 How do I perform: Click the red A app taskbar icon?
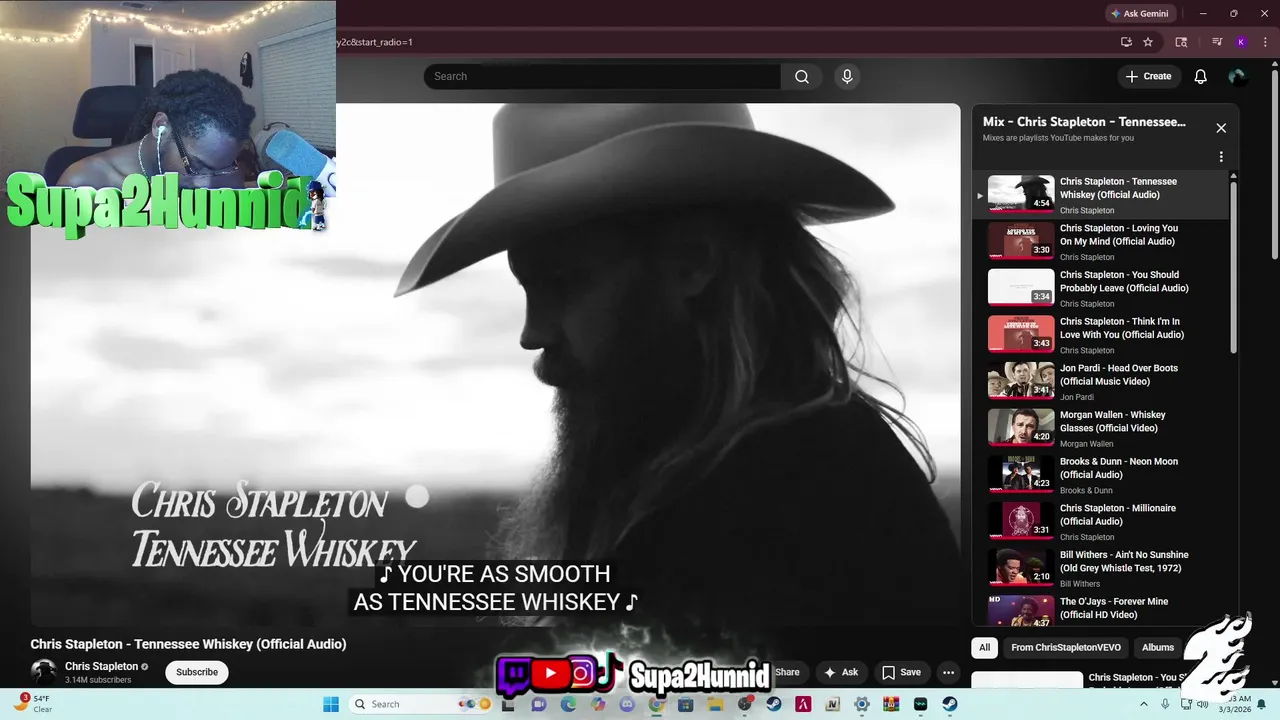803,704
